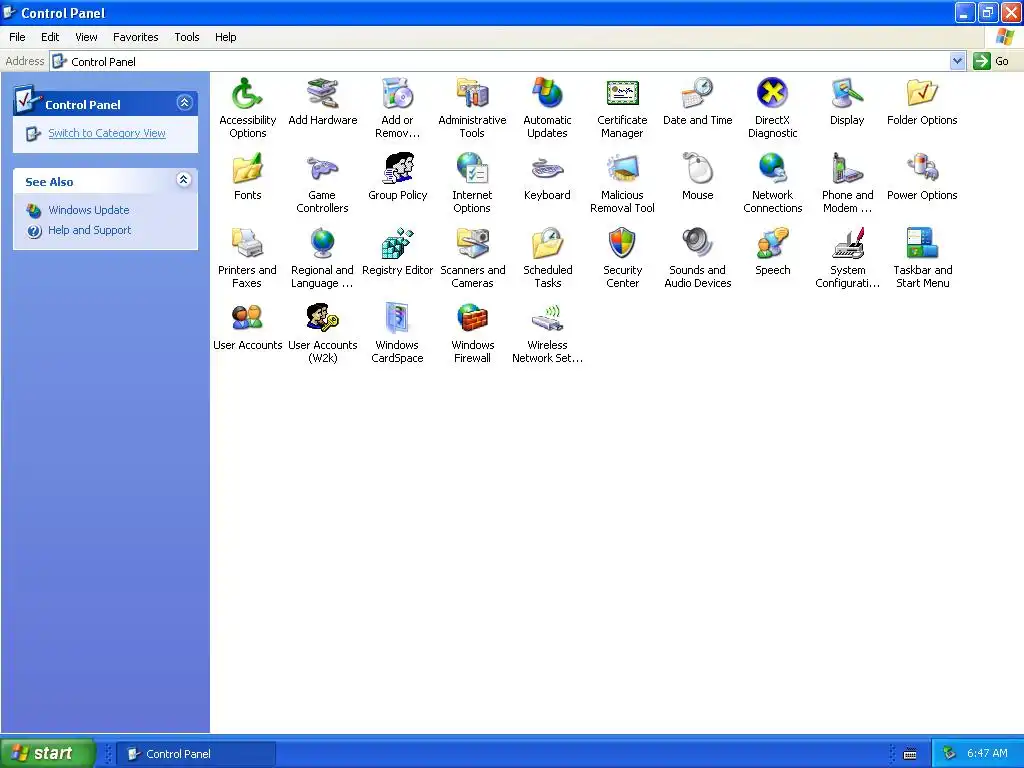
Task: Open Automatic Updates icon
Action: (x=547, y=93)
